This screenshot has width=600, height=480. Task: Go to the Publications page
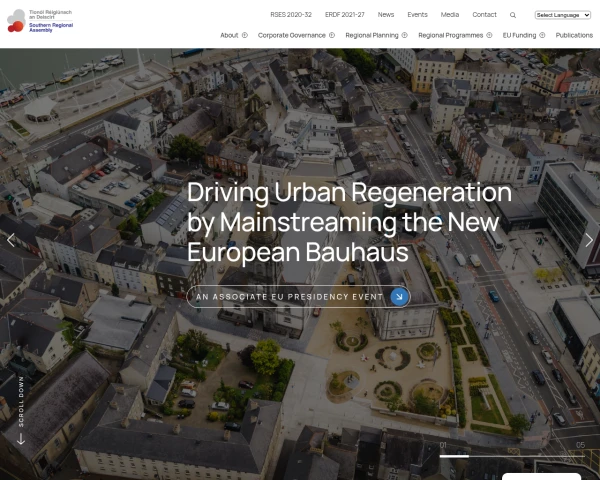click(x=574, y=35)
